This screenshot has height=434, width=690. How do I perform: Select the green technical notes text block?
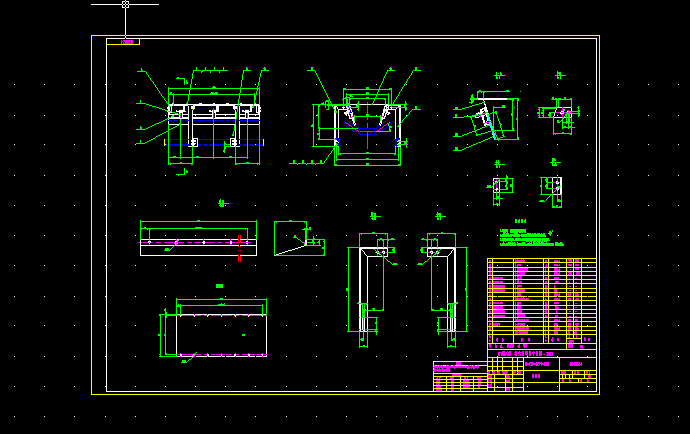532,238
